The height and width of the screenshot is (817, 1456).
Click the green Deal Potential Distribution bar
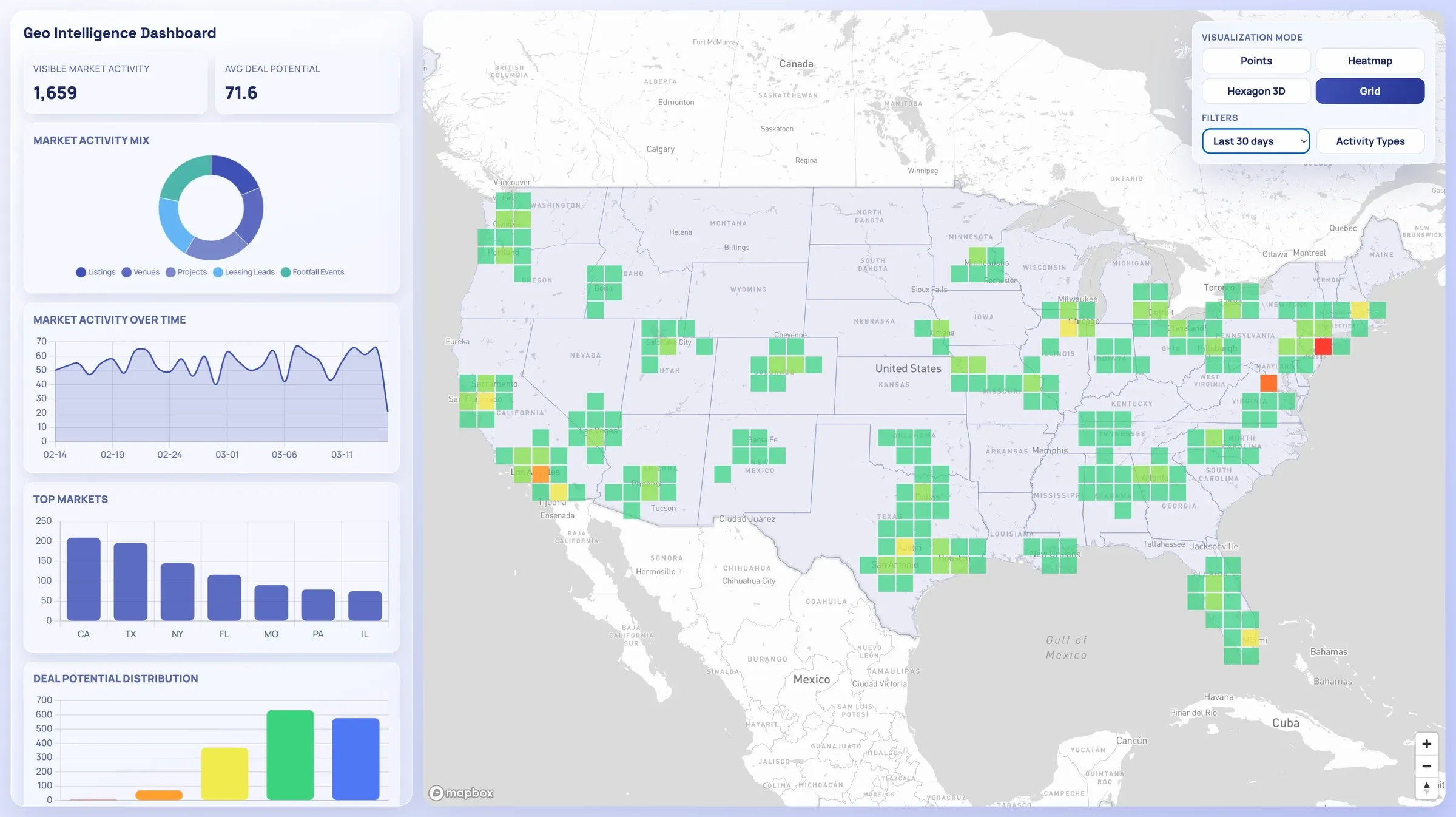click(290, 755)
